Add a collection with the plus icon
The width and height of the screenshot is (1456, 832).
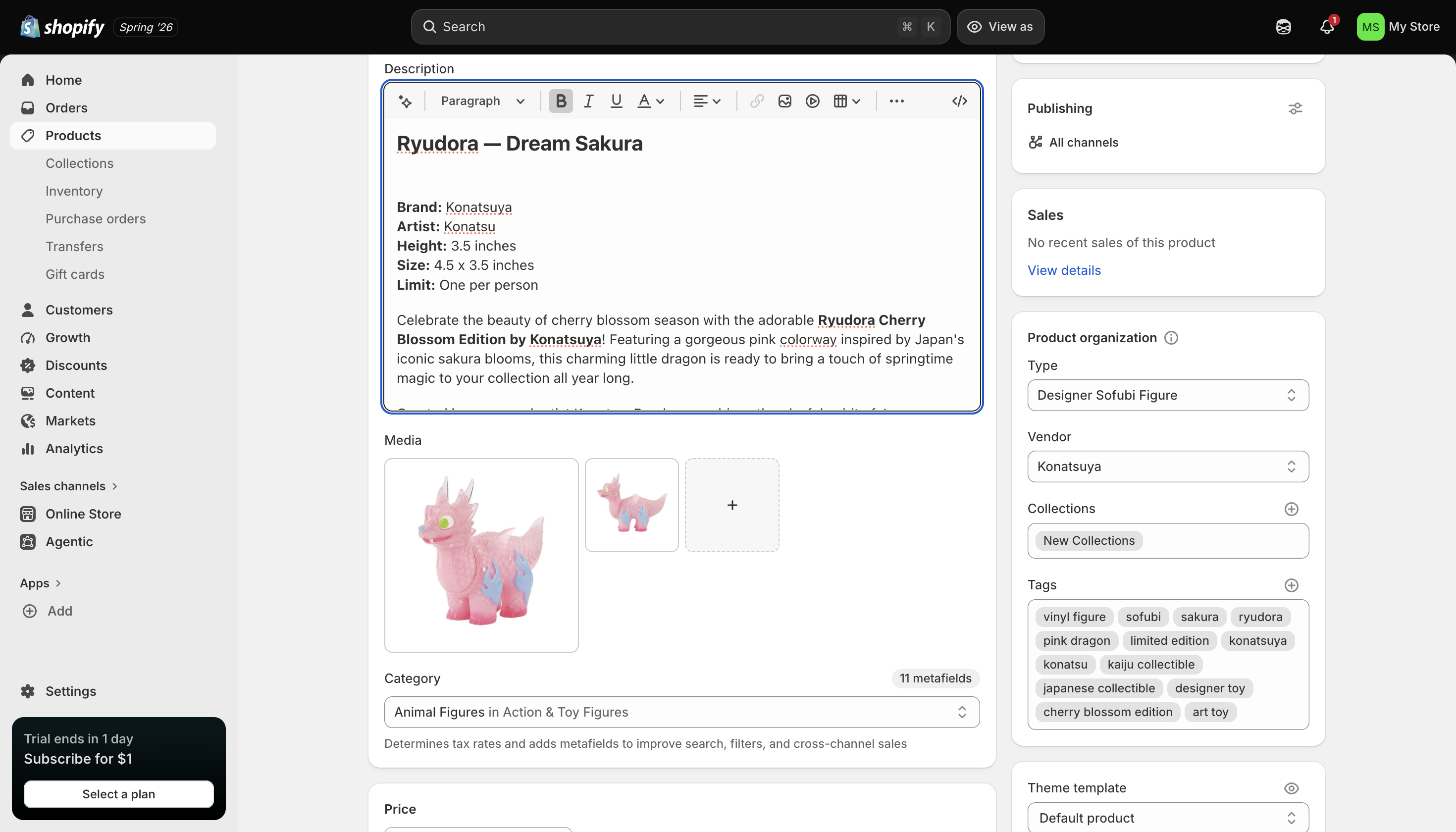pos(1291,509)
